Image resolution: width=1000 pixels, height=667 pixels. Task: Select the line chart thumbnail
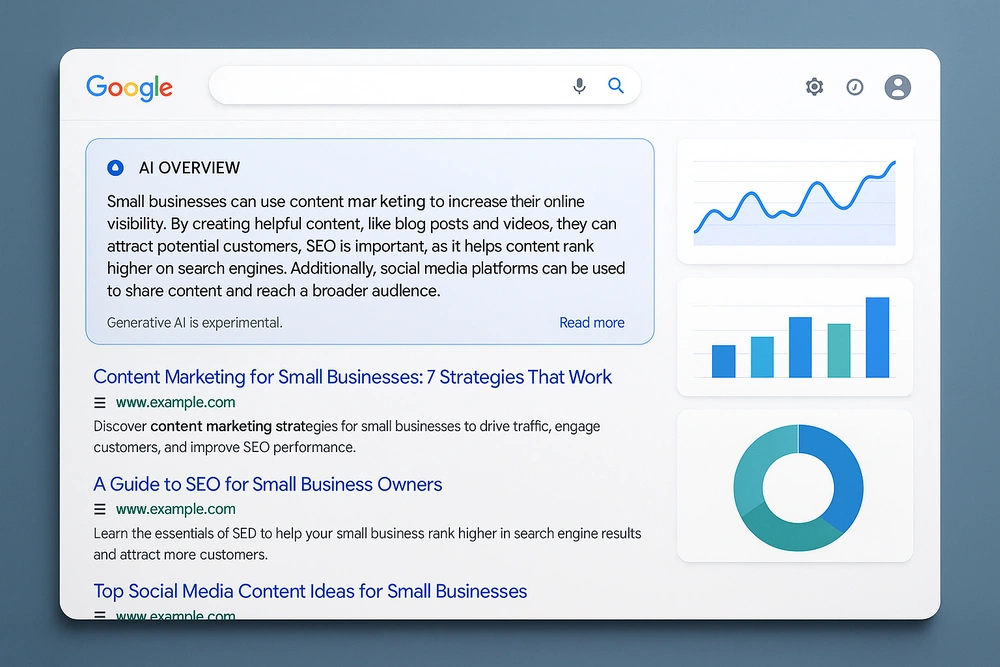[x=795, y=200]
